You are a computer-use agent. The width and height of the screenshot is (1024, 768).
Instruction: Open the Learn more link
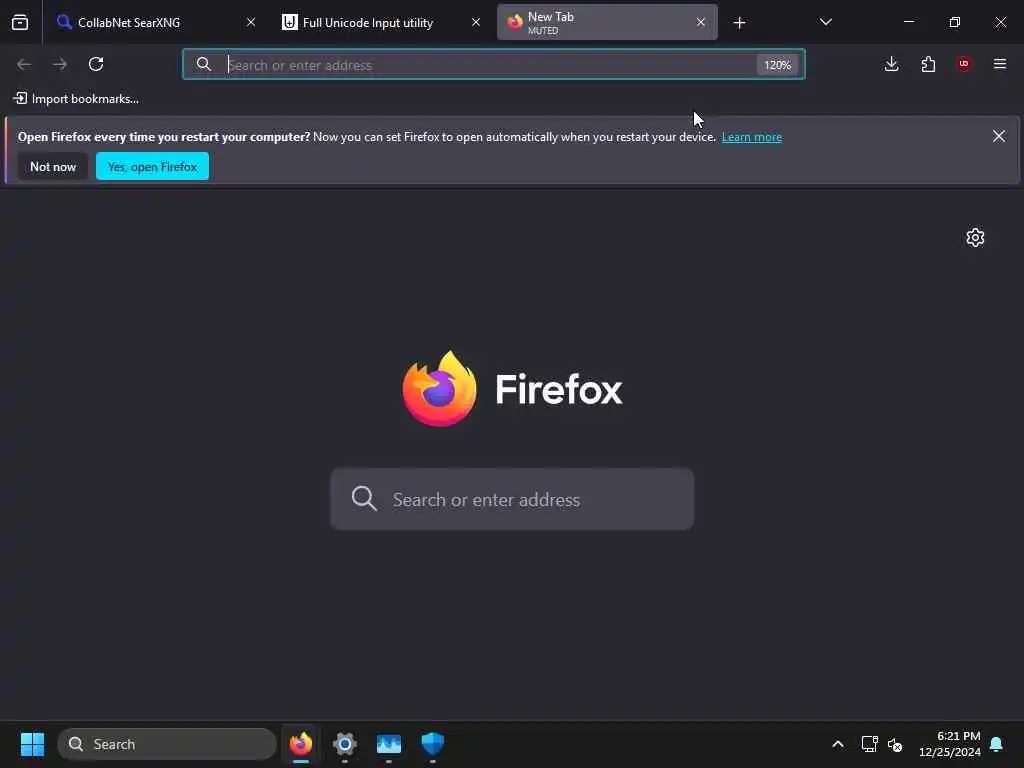pyautogui.click(x=752, y=137)
